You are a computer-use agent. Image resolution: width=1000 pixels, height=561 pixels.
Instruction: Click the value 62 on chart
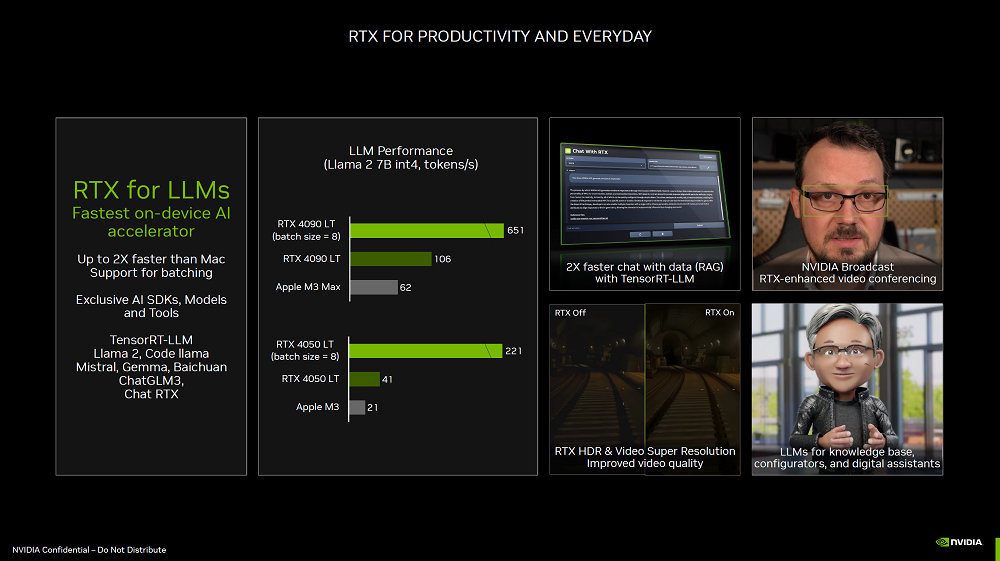pos(406,288)
